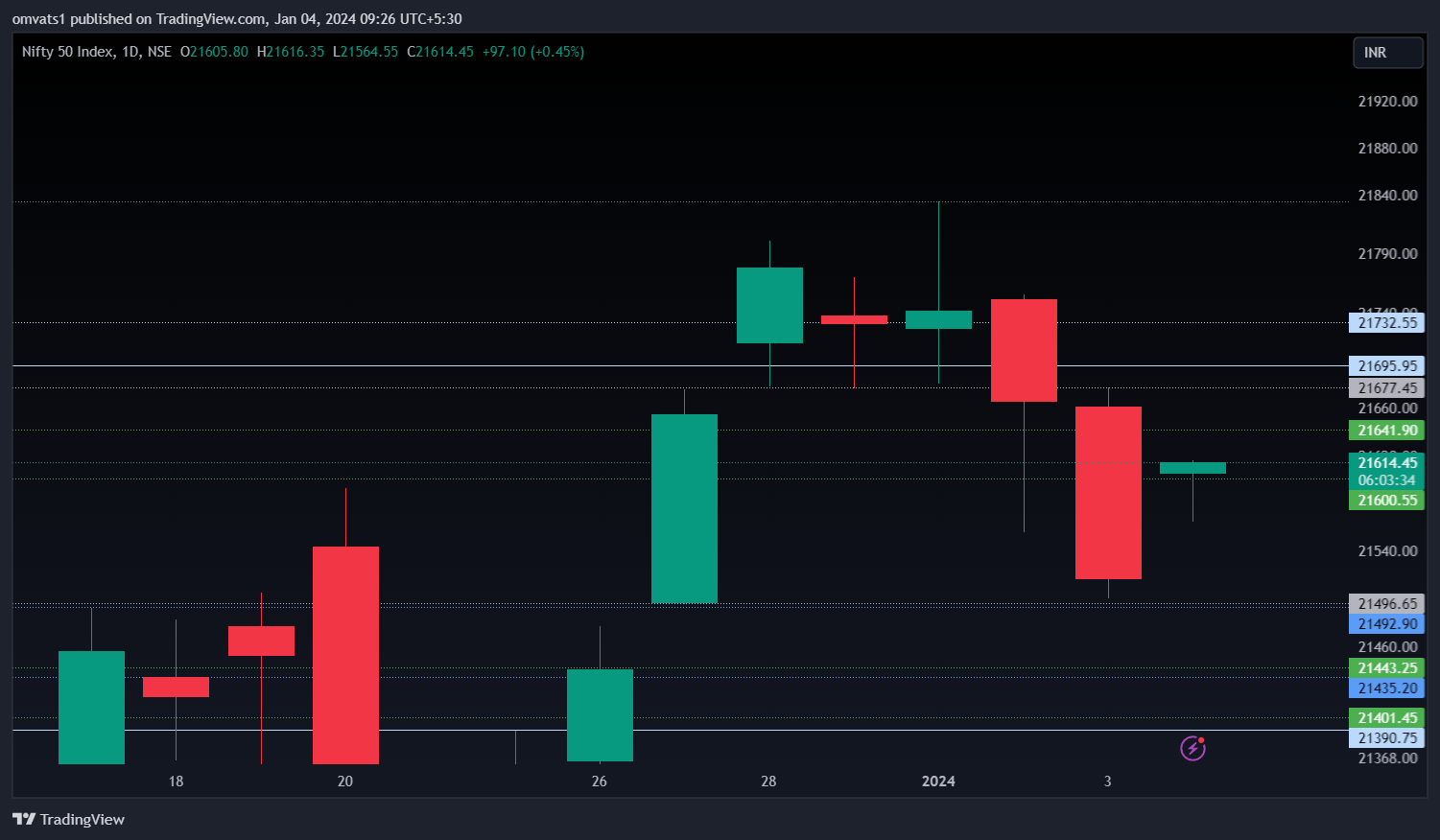Click the current price 21614.45 label
This screenshot has height=840, width=1440.
click(1386, 463)
